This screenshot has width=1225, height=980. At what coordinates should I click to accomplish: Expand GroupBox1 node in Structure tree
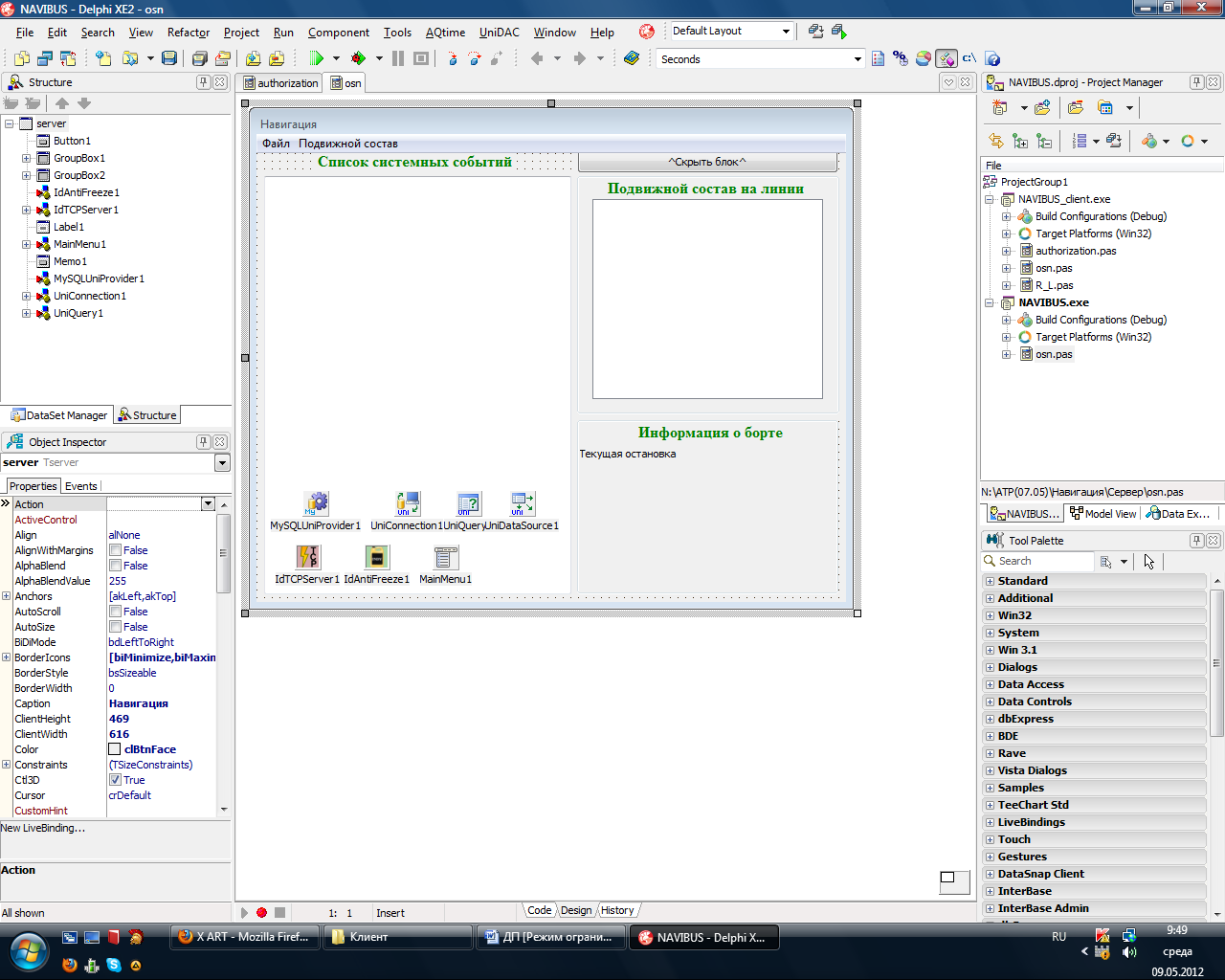[x=27, y=158]
